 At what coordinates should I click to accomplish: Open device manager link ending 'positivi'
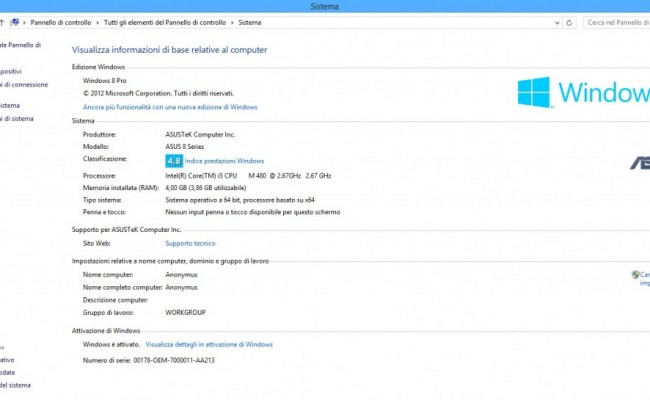click(10, 71)
